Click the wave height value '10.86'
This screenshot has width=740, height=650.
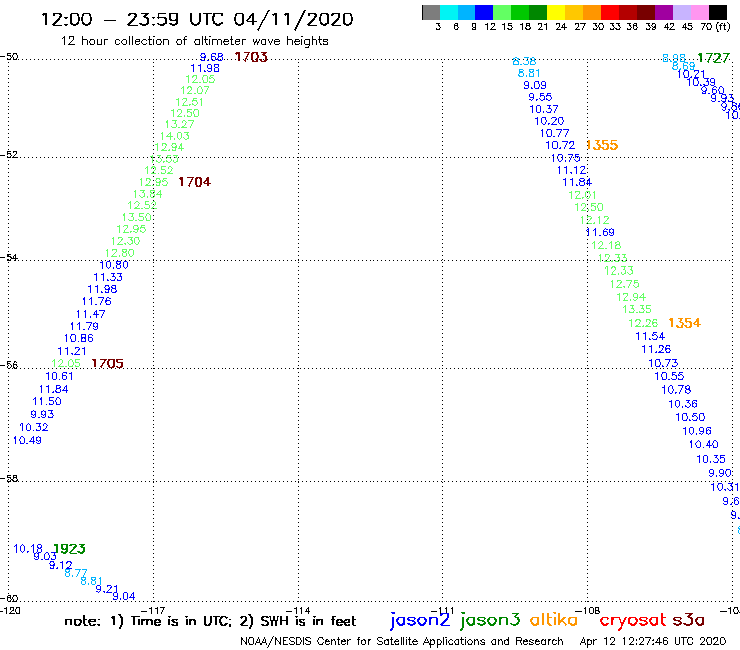tap(79, 338)
